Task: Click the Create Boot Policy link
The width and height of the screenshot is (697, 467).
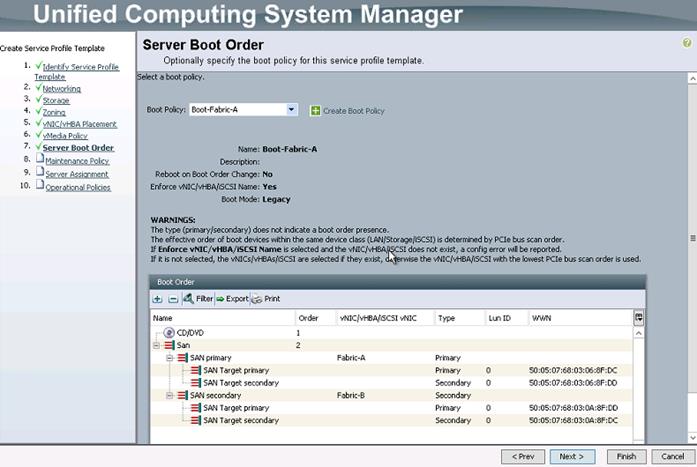Action: pos(353,111)
